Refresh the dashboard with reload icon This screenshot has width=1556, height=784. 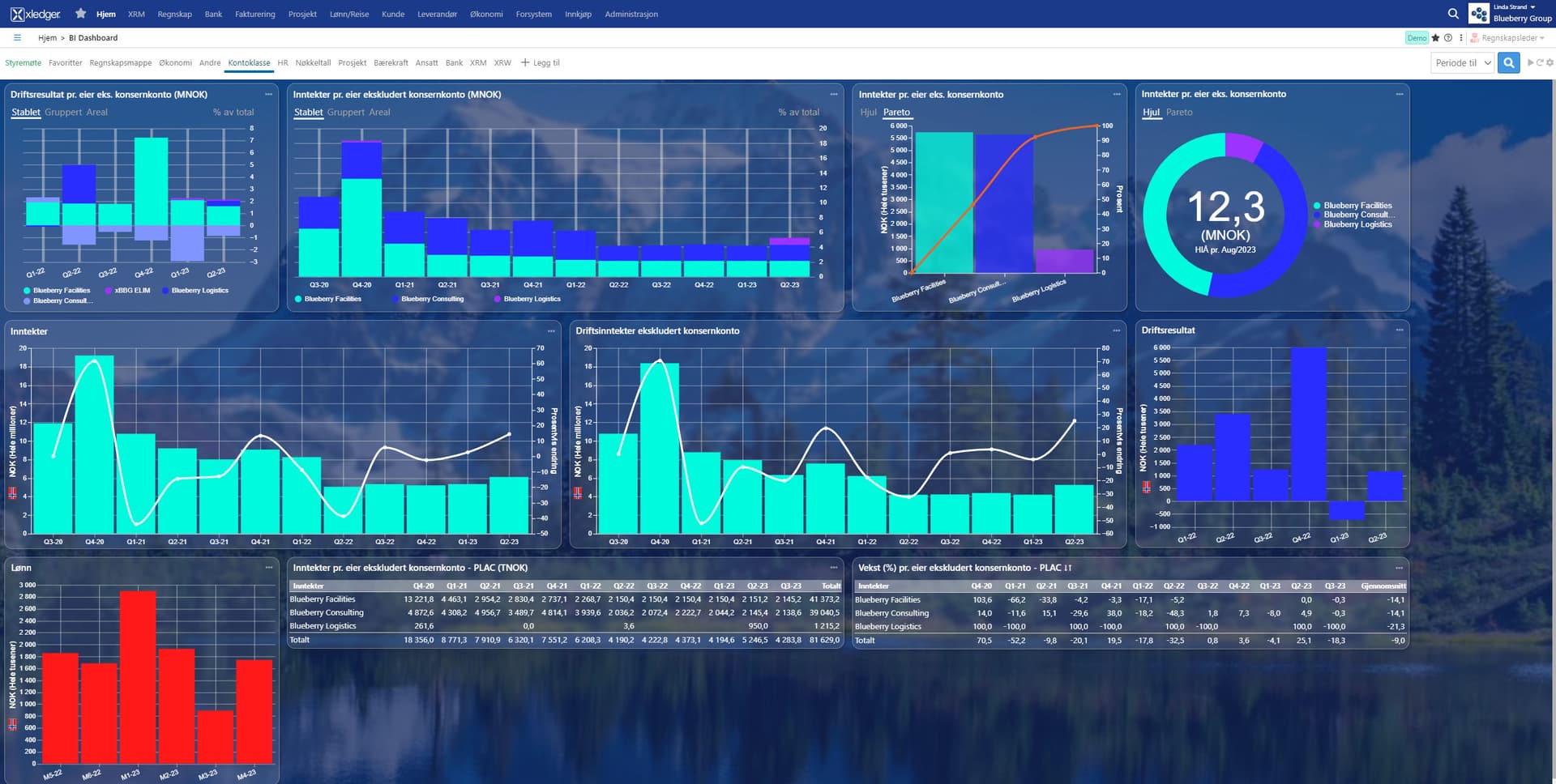[1540, 62]
